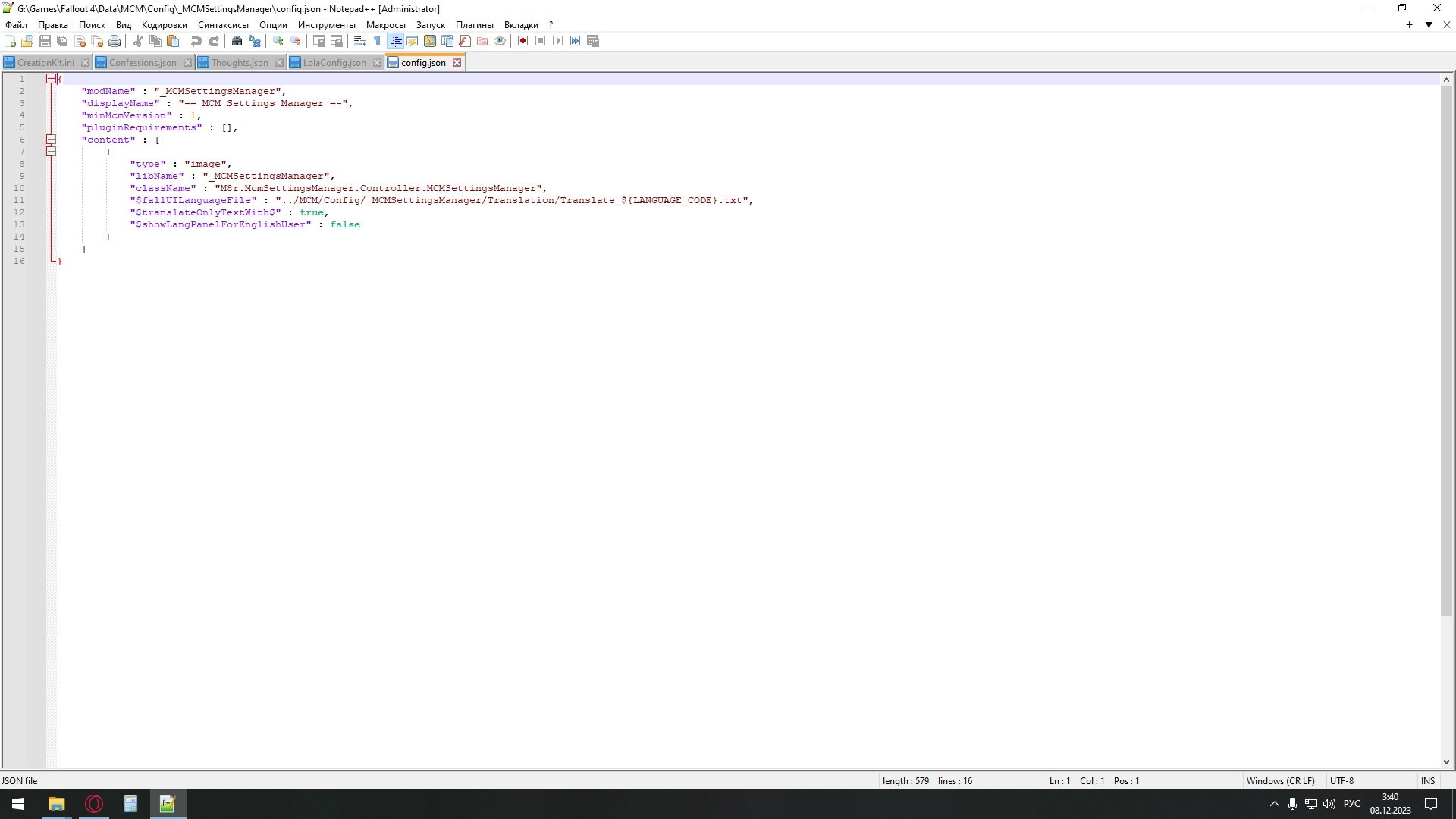Click the vertical scrollbar down arrow
The image size is (1456, 819).
[1445, 762]
